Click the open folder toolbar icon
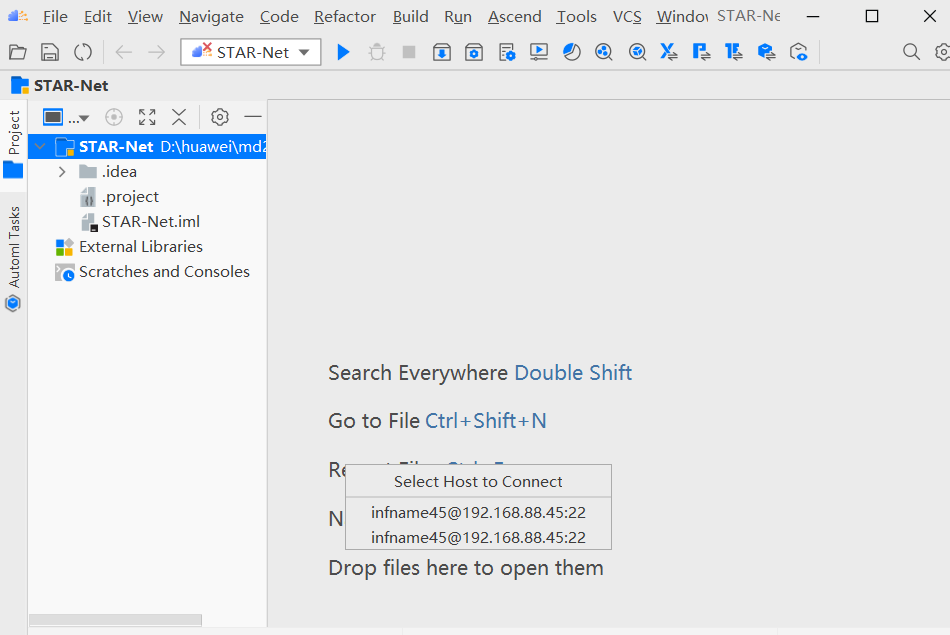950x635 pixels. click(18, 52)
